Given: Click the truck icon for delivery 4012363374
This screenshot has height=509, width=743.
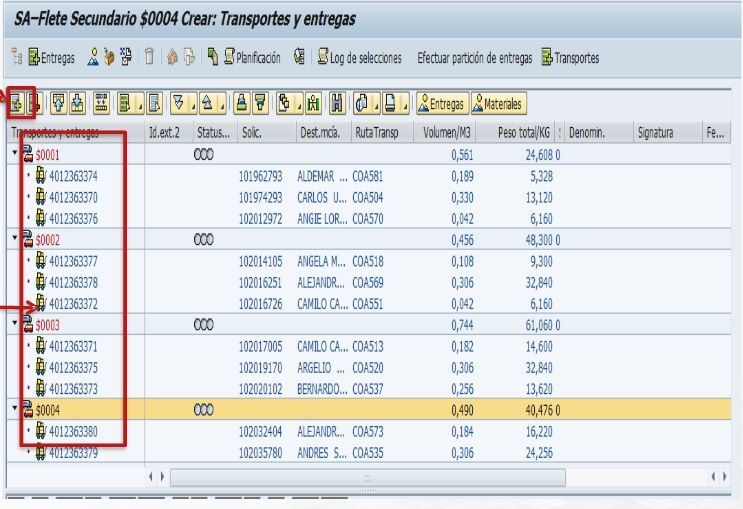Looking at the screenshot, I should click(41, 175).
